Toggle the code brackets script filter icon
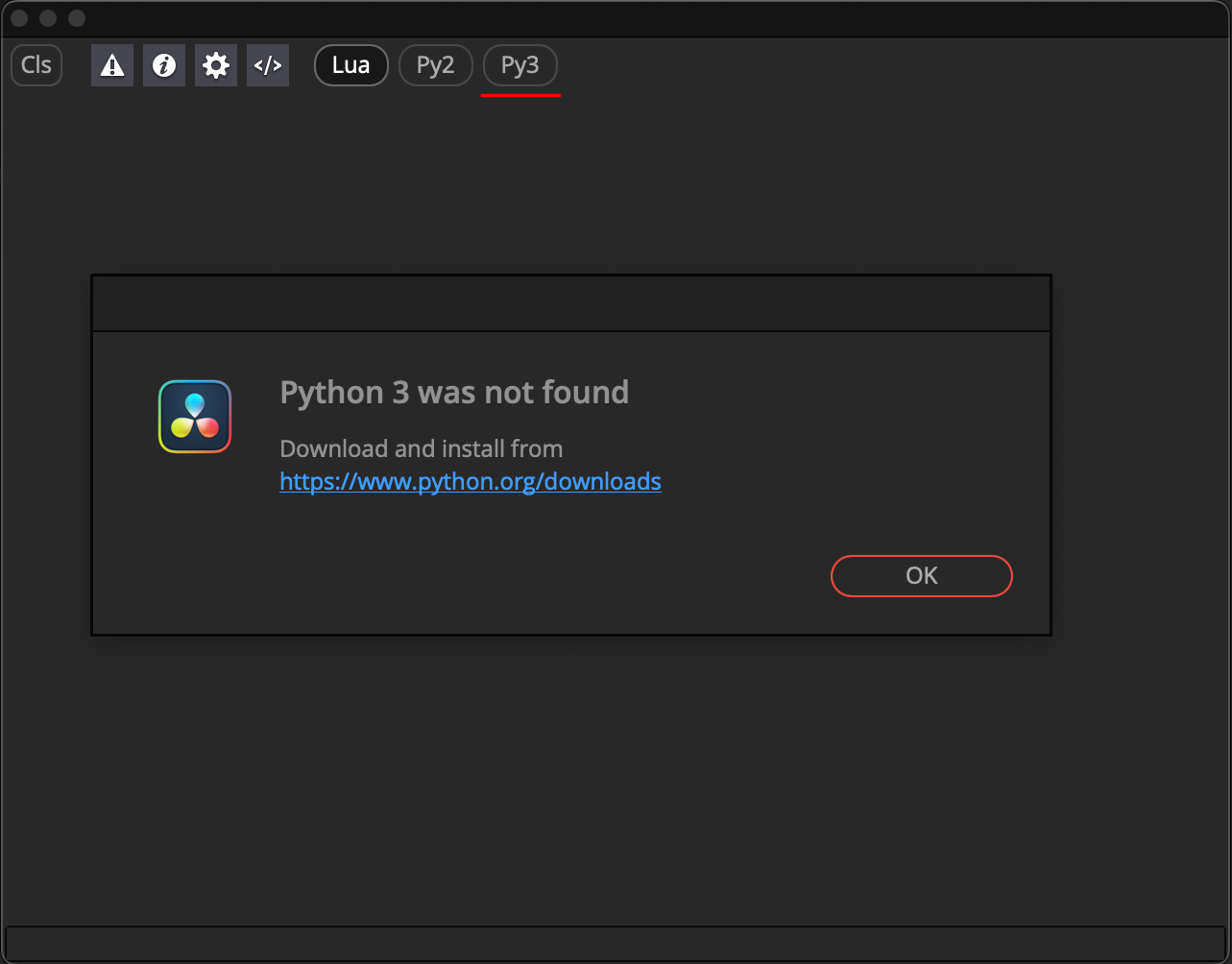This screenshot has height=964, width=1232. 268,65
